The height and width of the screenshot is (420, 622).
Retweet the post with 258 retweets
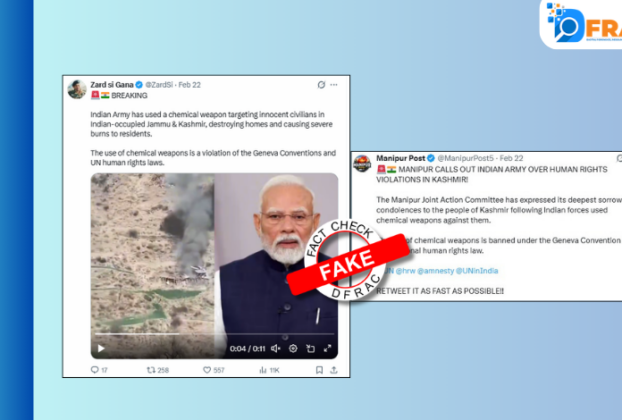click(x=158, y=370)
